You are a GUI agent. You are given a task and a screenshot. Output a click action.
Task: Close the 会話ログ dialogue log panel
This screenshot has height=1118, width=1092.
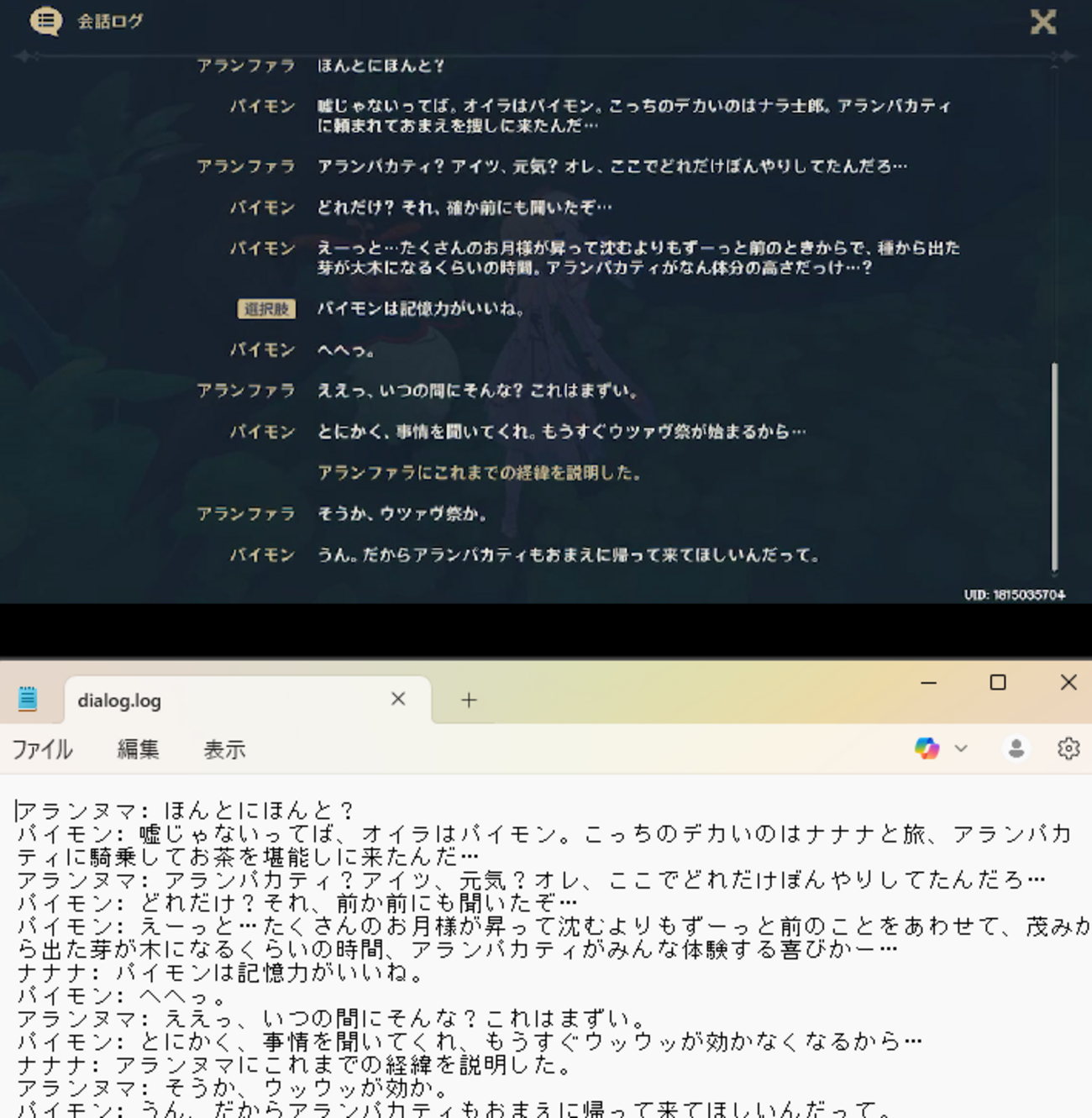tap(1043, 22)
